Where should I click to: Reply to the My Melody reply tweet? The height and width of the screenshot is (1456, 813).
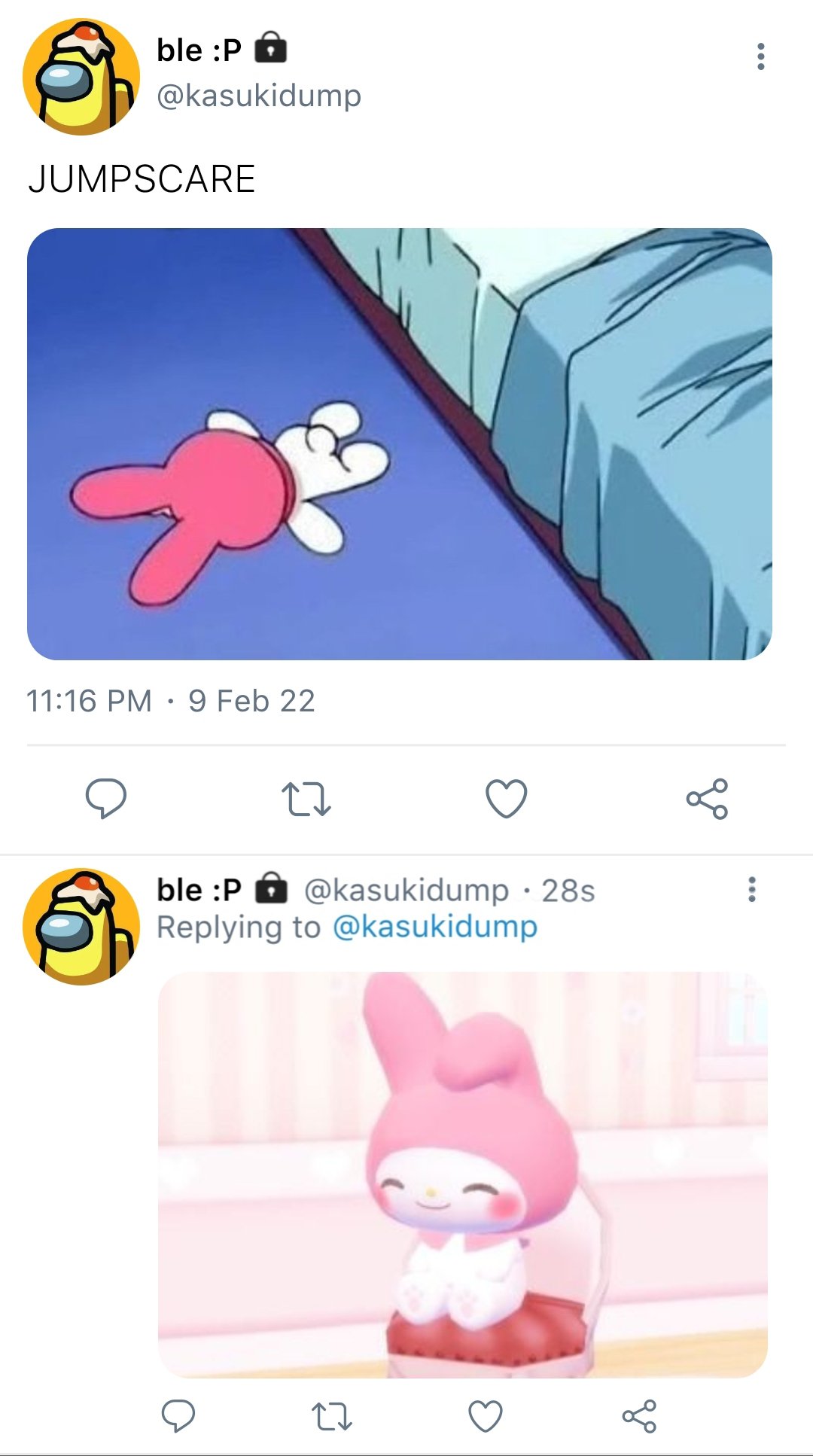[178, 1416]
